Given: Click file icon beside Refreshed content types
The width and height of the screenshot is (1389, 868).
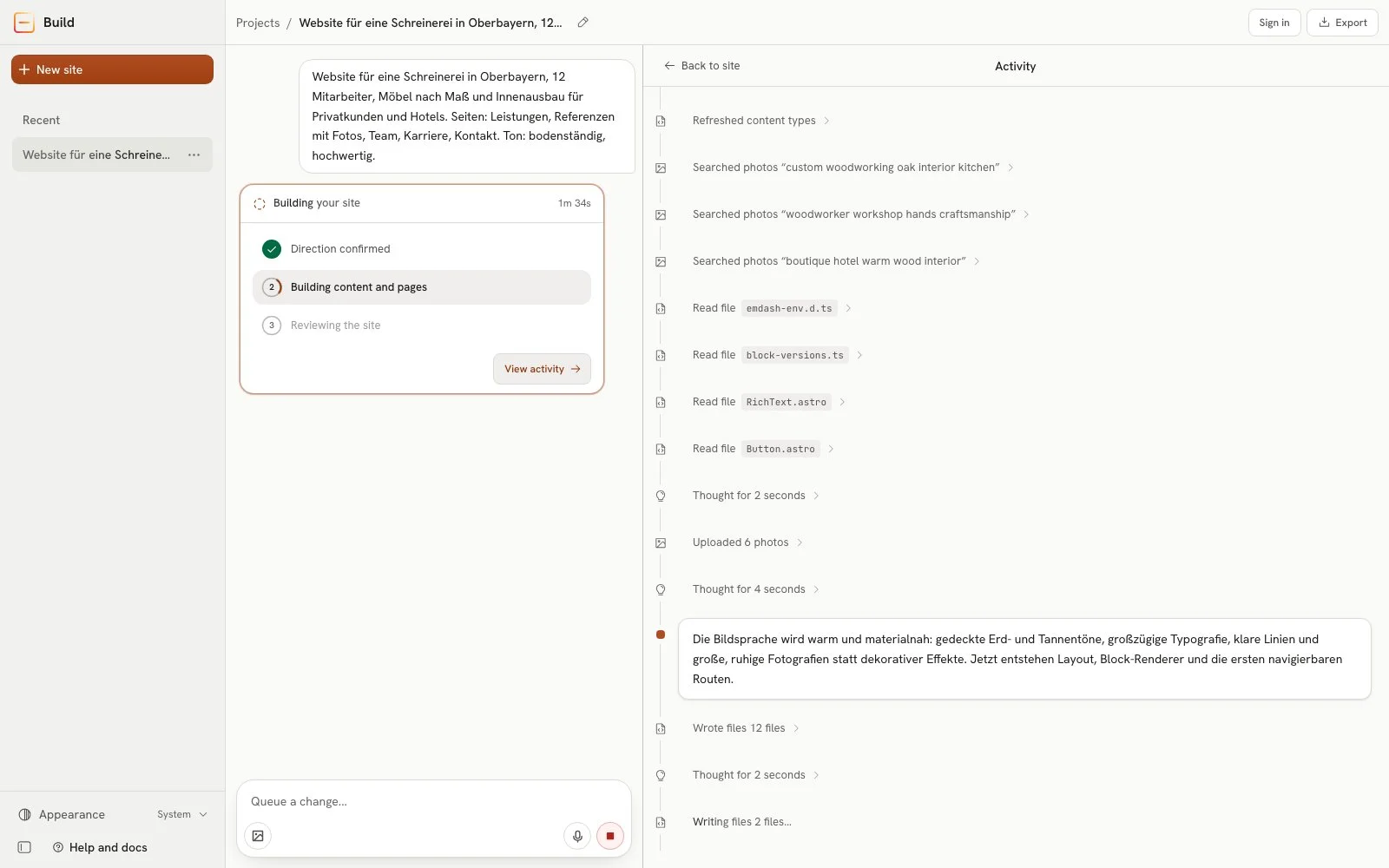Looking at the screenshot, I should click(661, 121).
